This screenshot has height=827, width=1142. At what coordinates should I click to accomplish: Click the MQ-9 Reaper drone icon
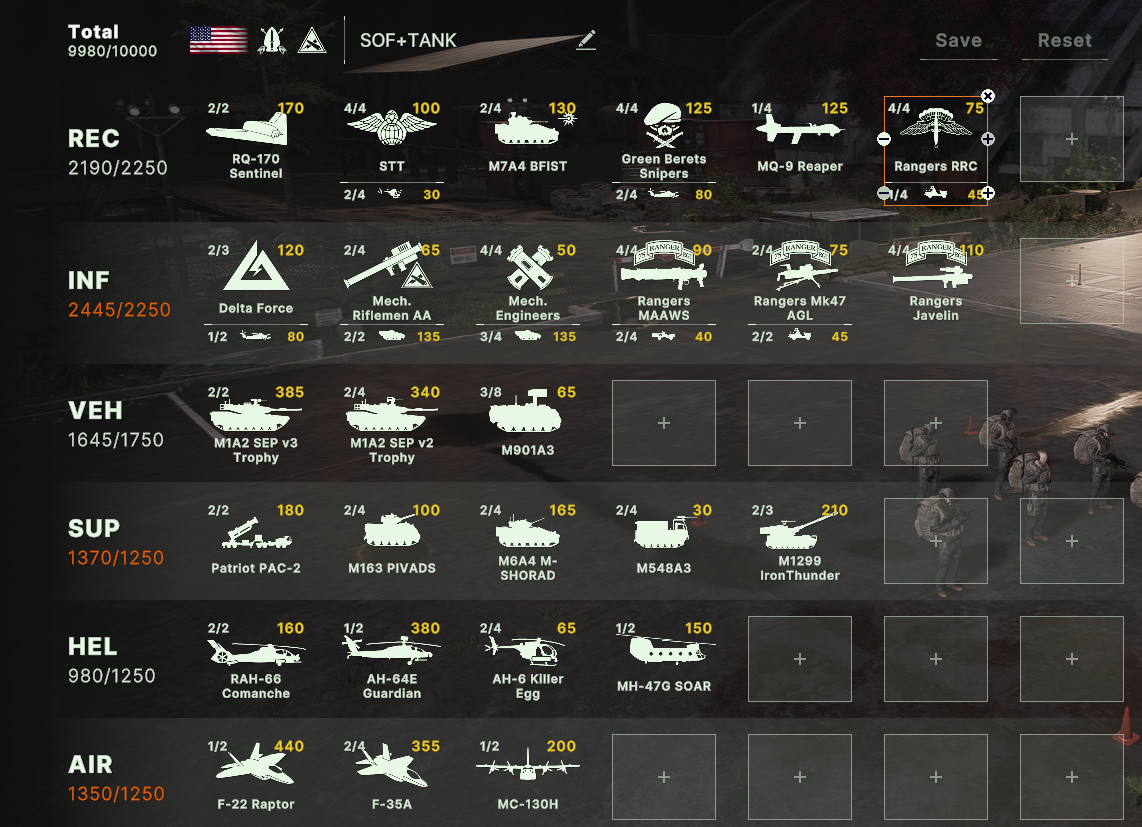[799, 128]
